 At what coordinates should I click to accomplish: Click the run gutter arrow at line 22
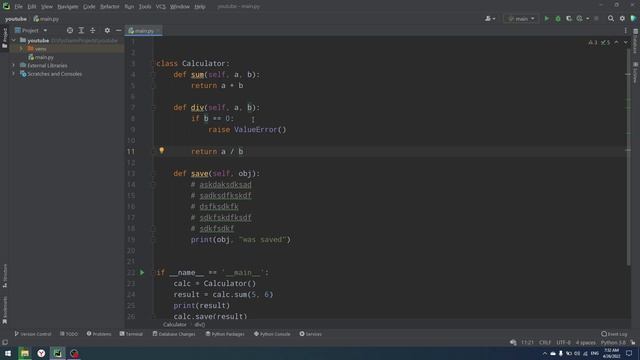pyautogui.click(x=142, y=272)
